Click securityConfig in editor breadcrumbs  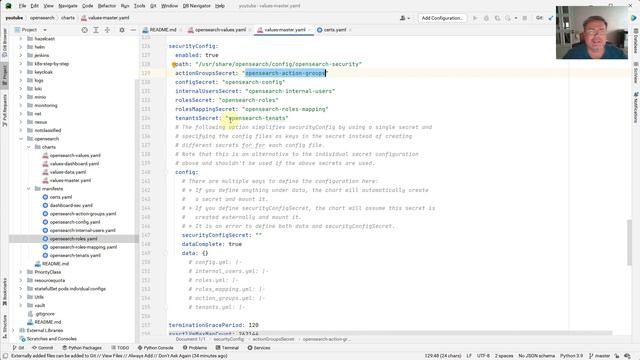[228, 339]
